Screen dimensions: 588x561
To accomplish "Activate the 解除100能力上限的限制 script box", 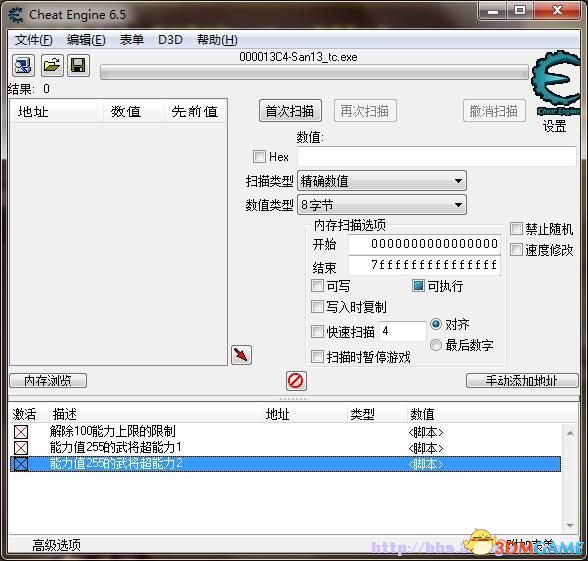I will 21,432.
